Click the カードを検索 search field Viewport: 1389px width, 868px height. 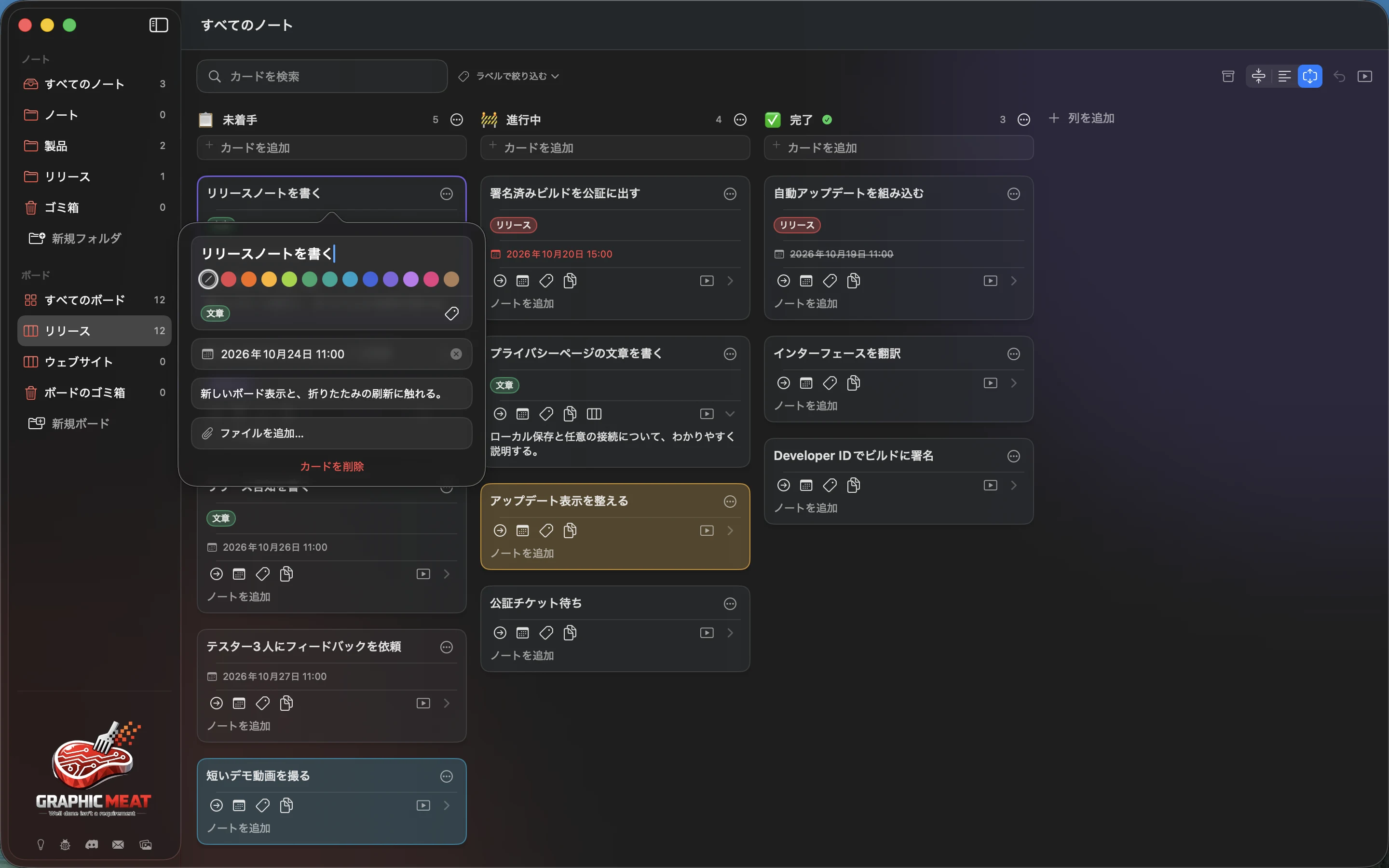click(x=322, y=76)
